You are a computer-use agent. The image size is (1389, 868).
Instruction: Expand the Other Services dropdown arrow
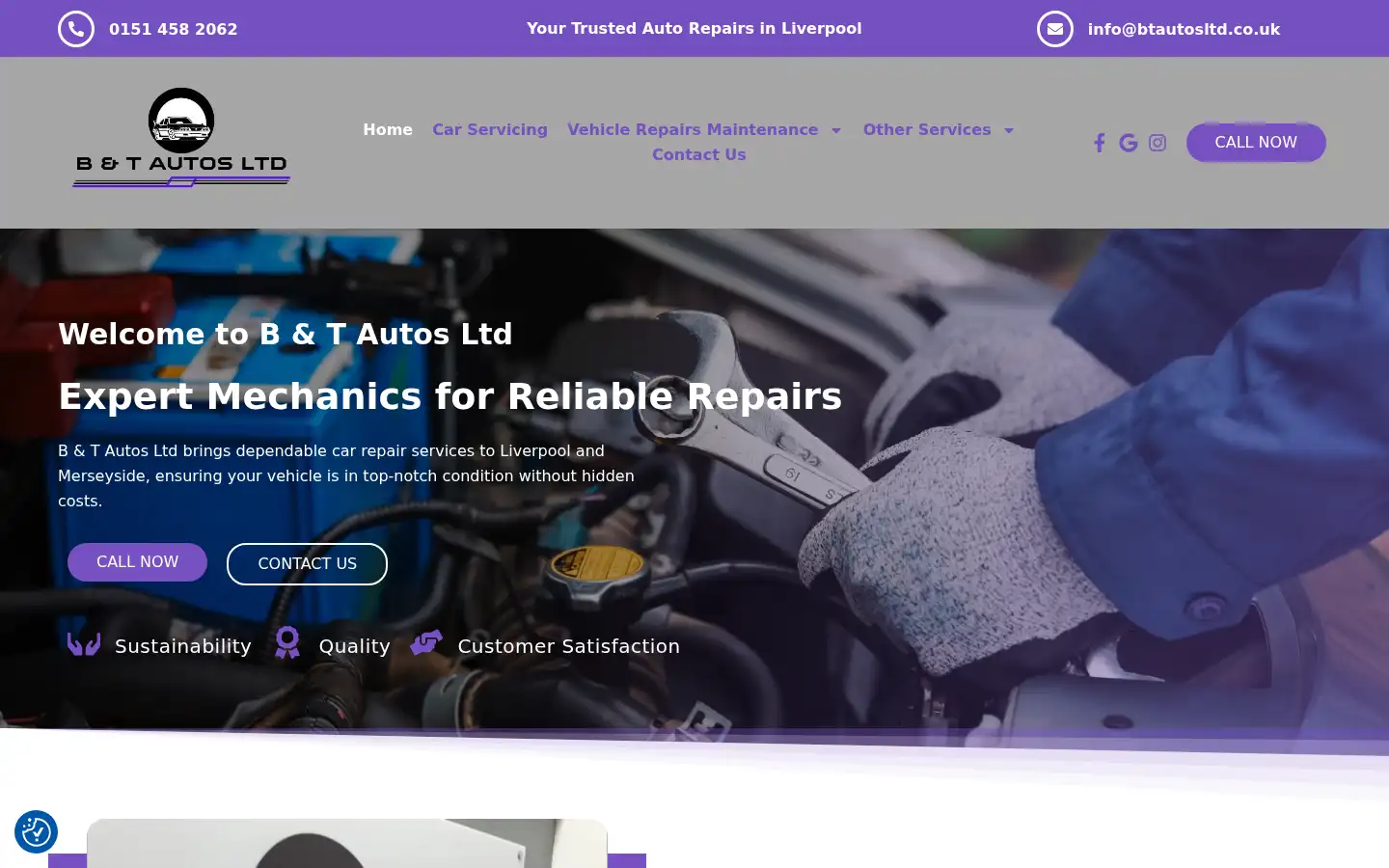[x=1009, y=130]
